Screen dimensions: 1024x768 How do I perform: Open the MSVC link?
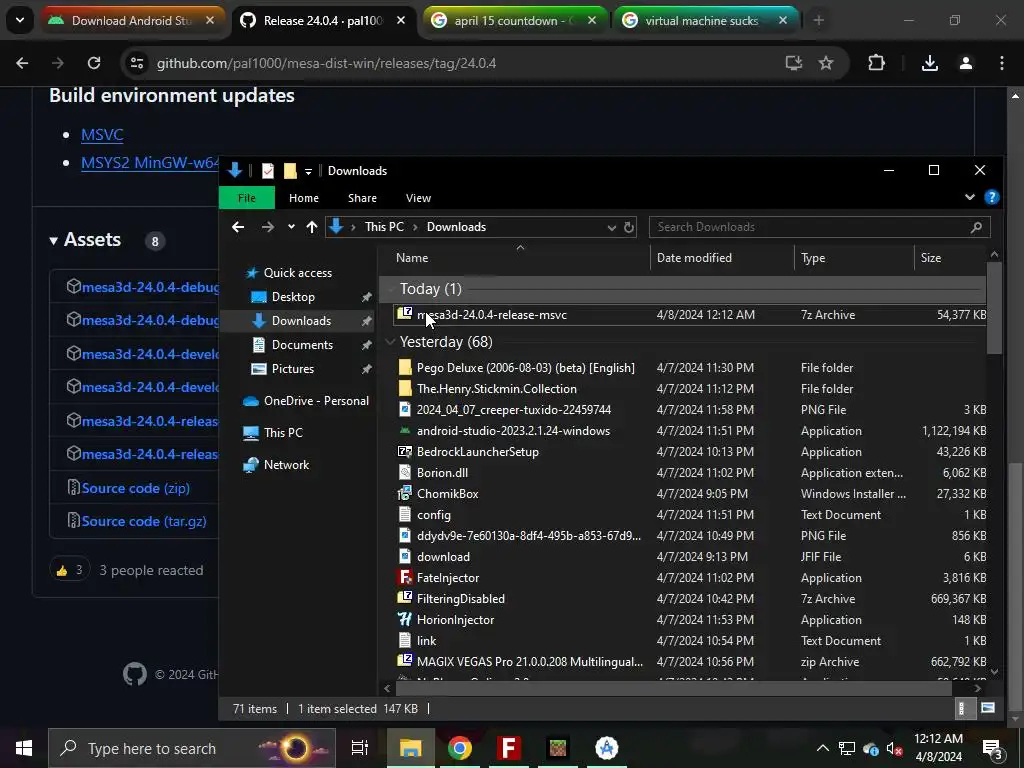tap(102, 135)
